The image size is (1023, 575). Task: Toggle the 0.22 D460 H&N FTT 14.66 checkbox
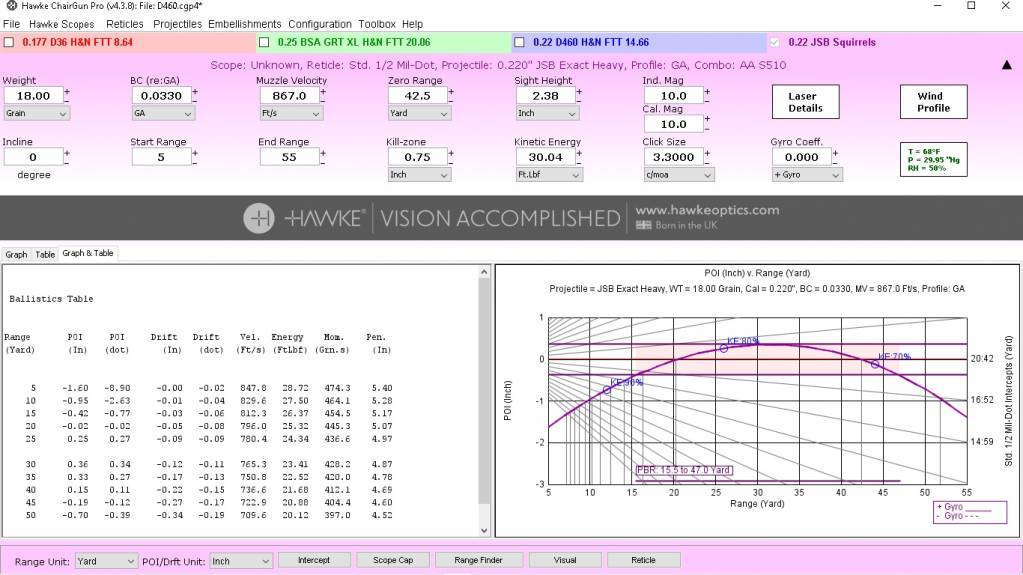coord(519,42)
